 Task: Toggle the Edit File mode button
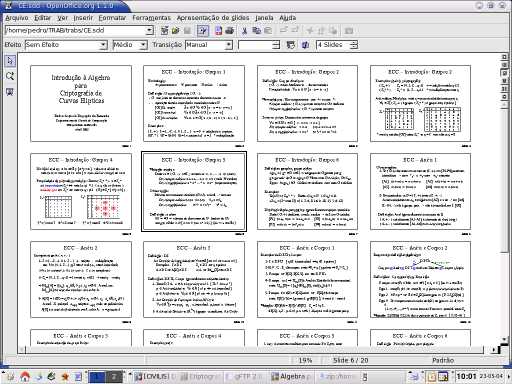pyautogui.click(x=202, y=31)
